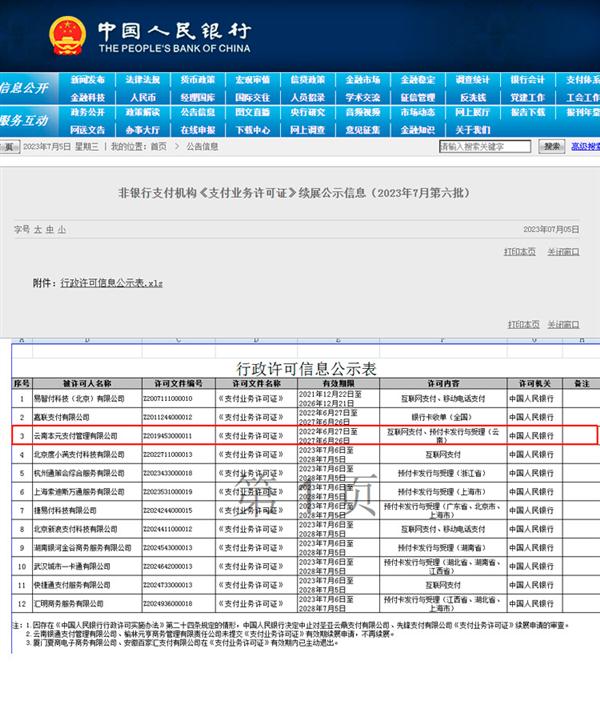This screenshot has width=600, height=716.
Task: Select the 金融稳定 menu entry
Action: (418, 79)
